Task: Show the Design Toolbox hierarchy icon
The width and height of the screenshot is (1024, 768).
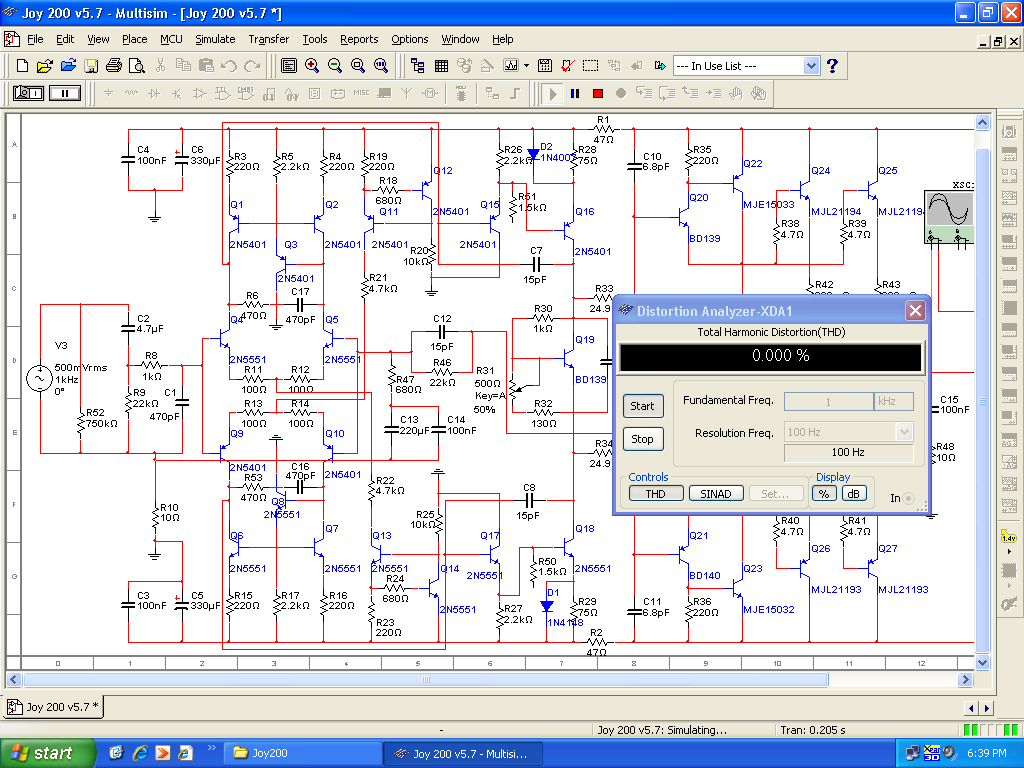Action: 418,66
